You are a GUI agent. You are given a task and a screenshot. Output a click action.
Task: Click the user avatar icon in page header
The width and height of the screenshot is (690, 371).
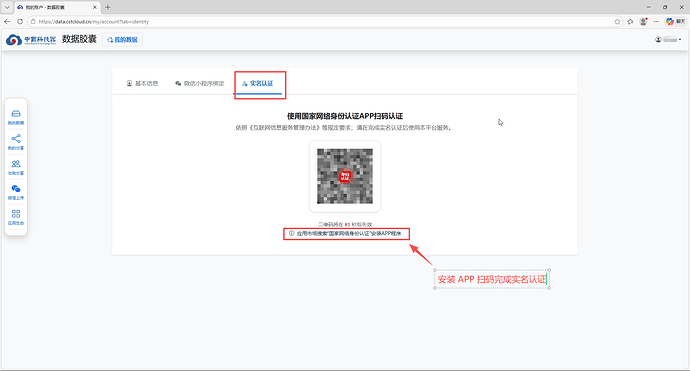[658, 40]
